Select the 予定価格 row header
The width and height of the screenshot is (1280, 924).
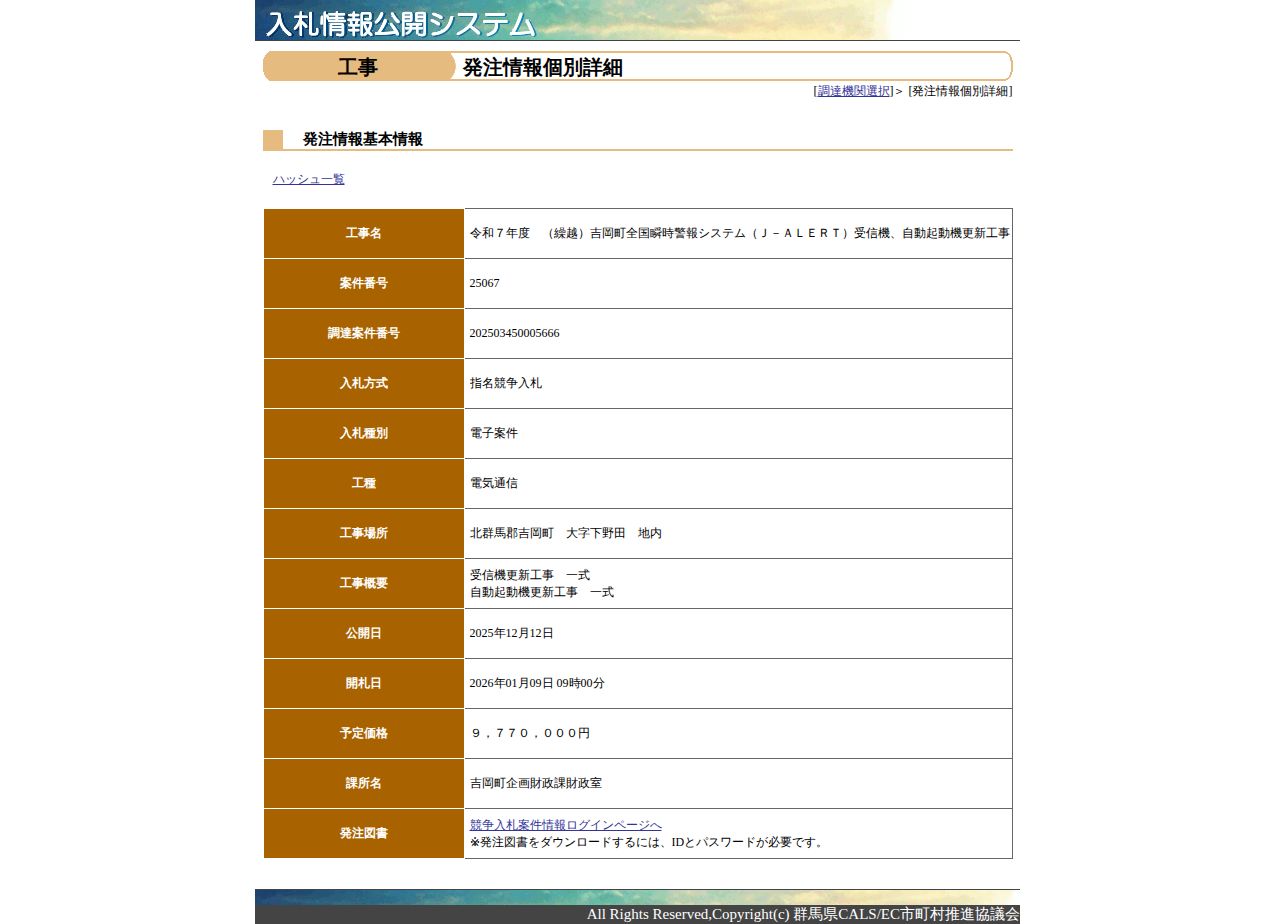tap(364, 733)
